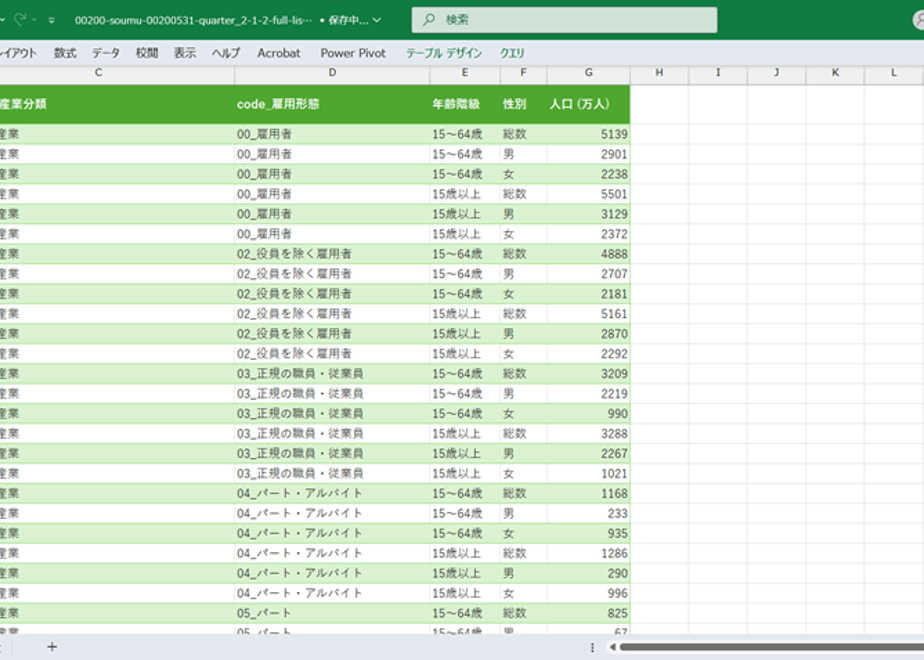Click the code_雇用形態 table header cell
This screenshot has height=660, width=924.
(332, 104)
